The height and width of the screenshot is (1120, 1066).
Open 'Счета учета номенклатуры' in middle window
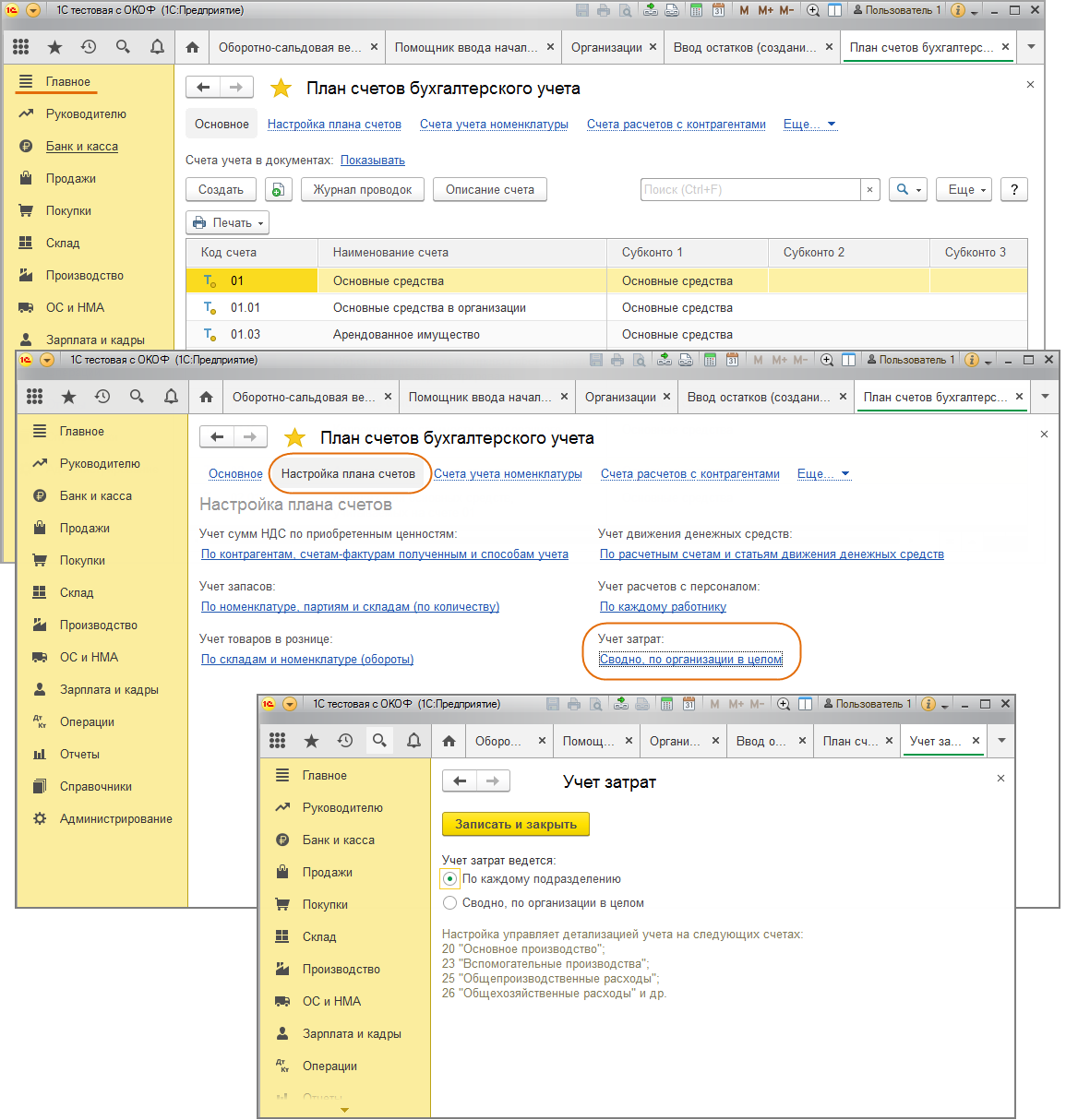click(508, 473)
